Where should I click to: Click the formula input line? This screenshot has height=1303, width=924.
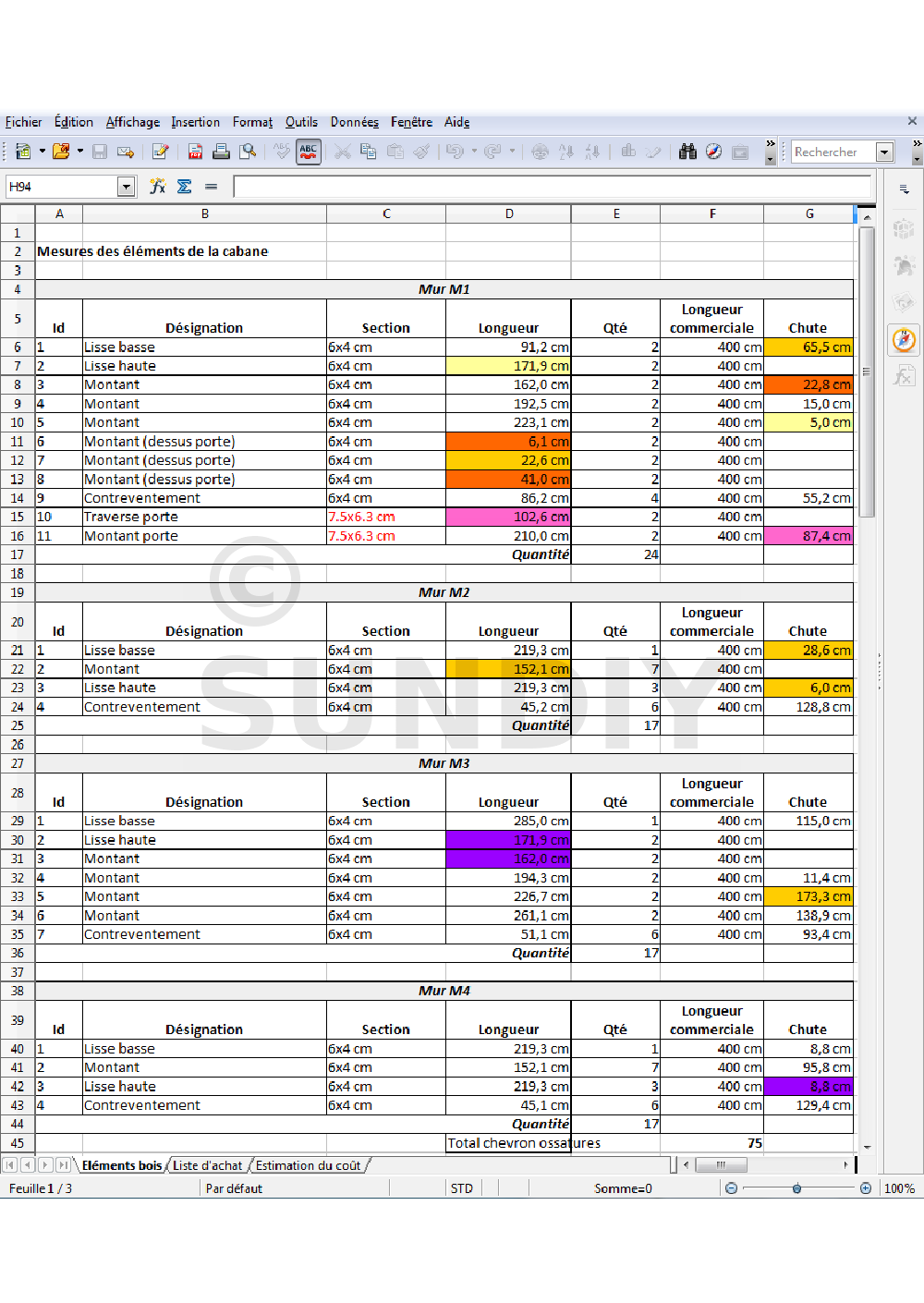click(x=551, y=187)
